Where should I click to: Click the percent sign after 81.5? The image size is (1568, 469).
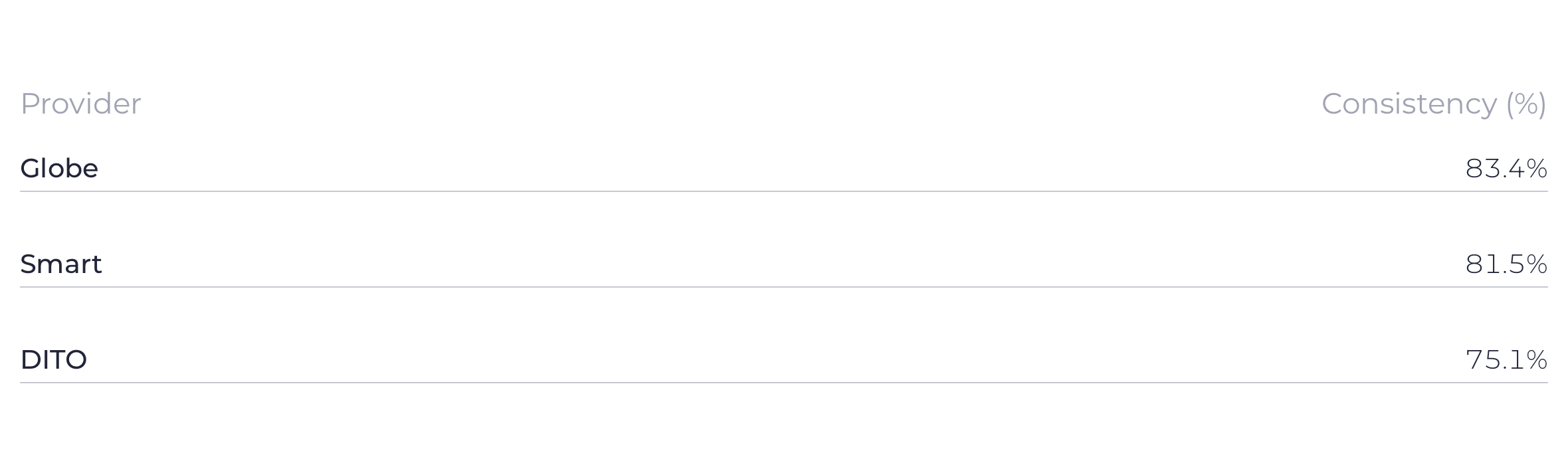1537,264
